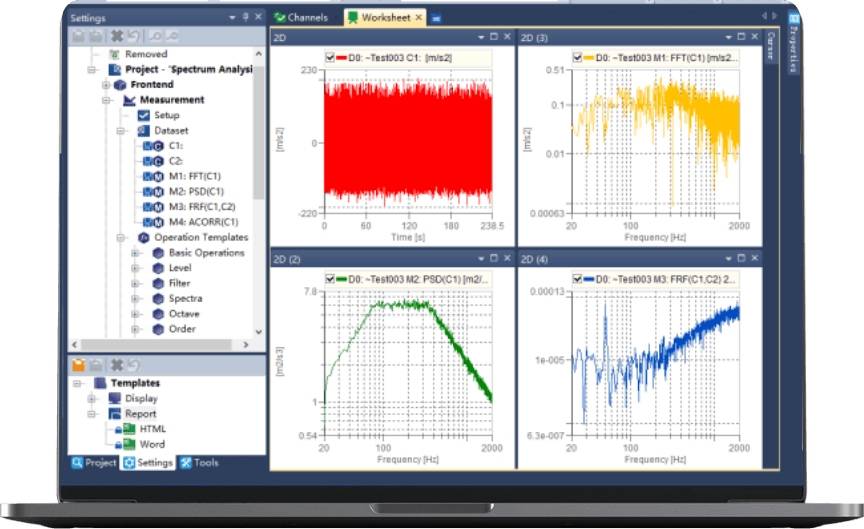Switch to the Worksheet tab
The image size is (864, 529).
click(x=385, y=18)
